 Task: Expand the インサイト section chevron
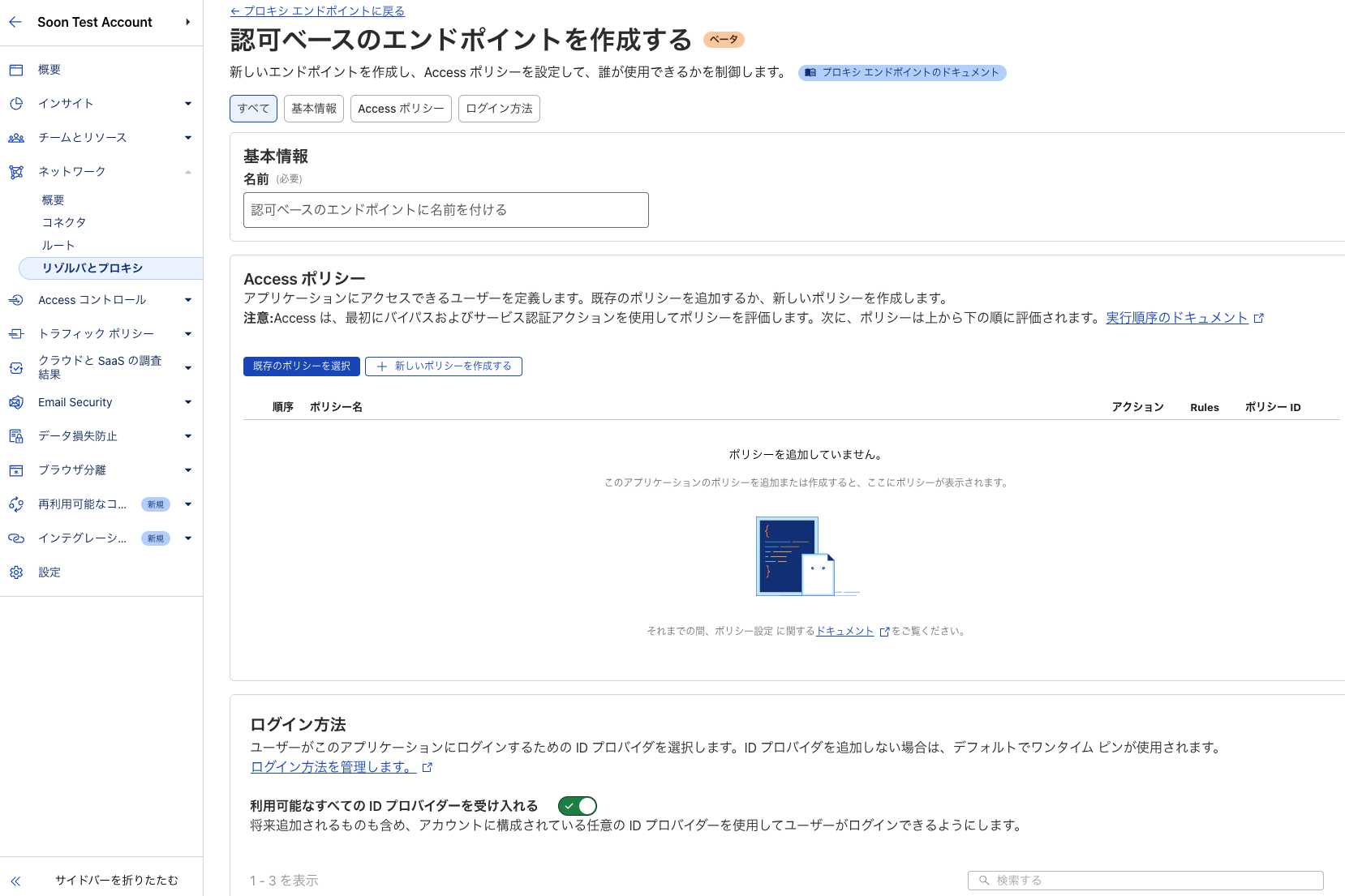point(188,104)
